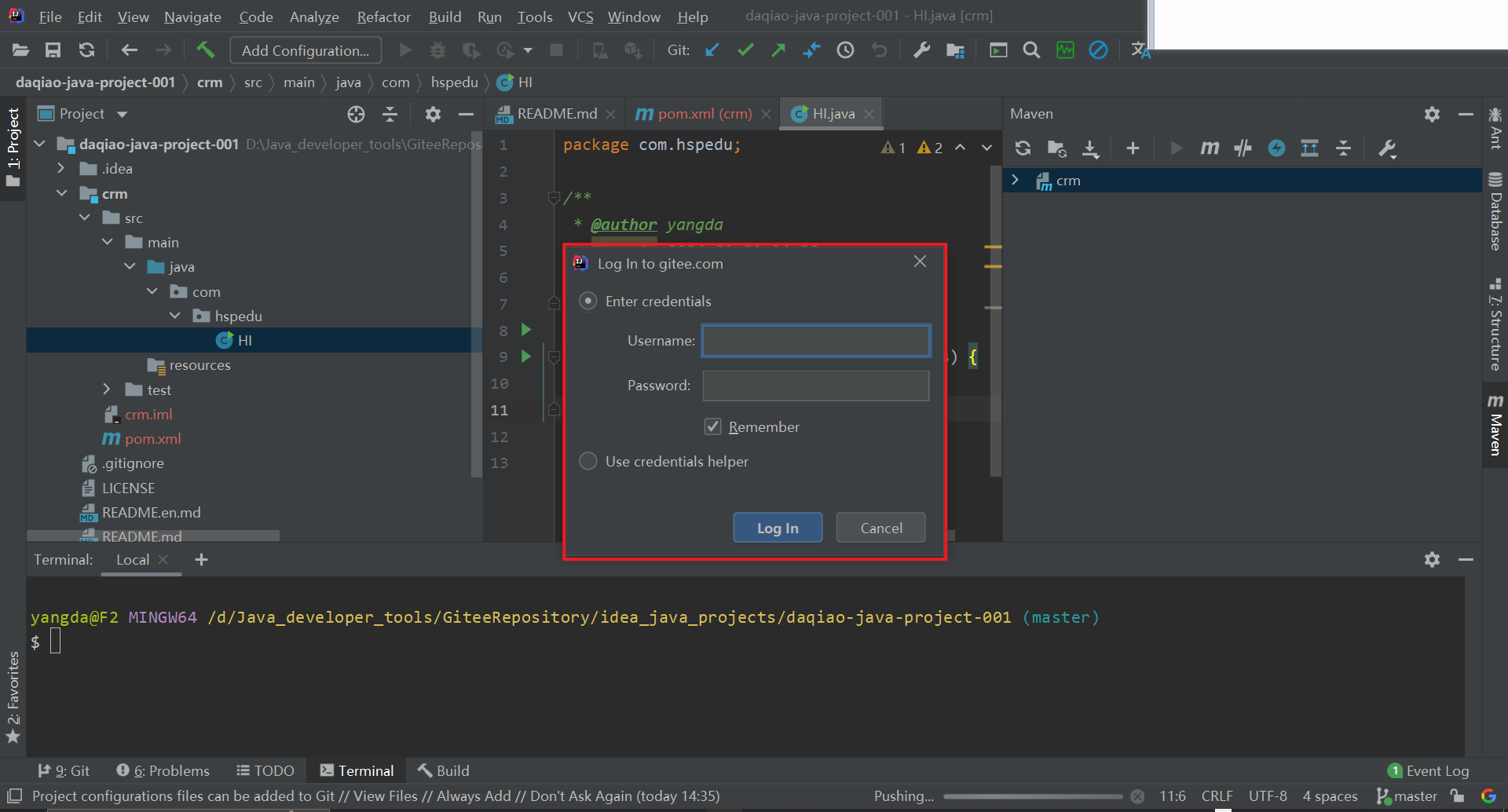Click the Build project hammer icon

tap(205, 50)
